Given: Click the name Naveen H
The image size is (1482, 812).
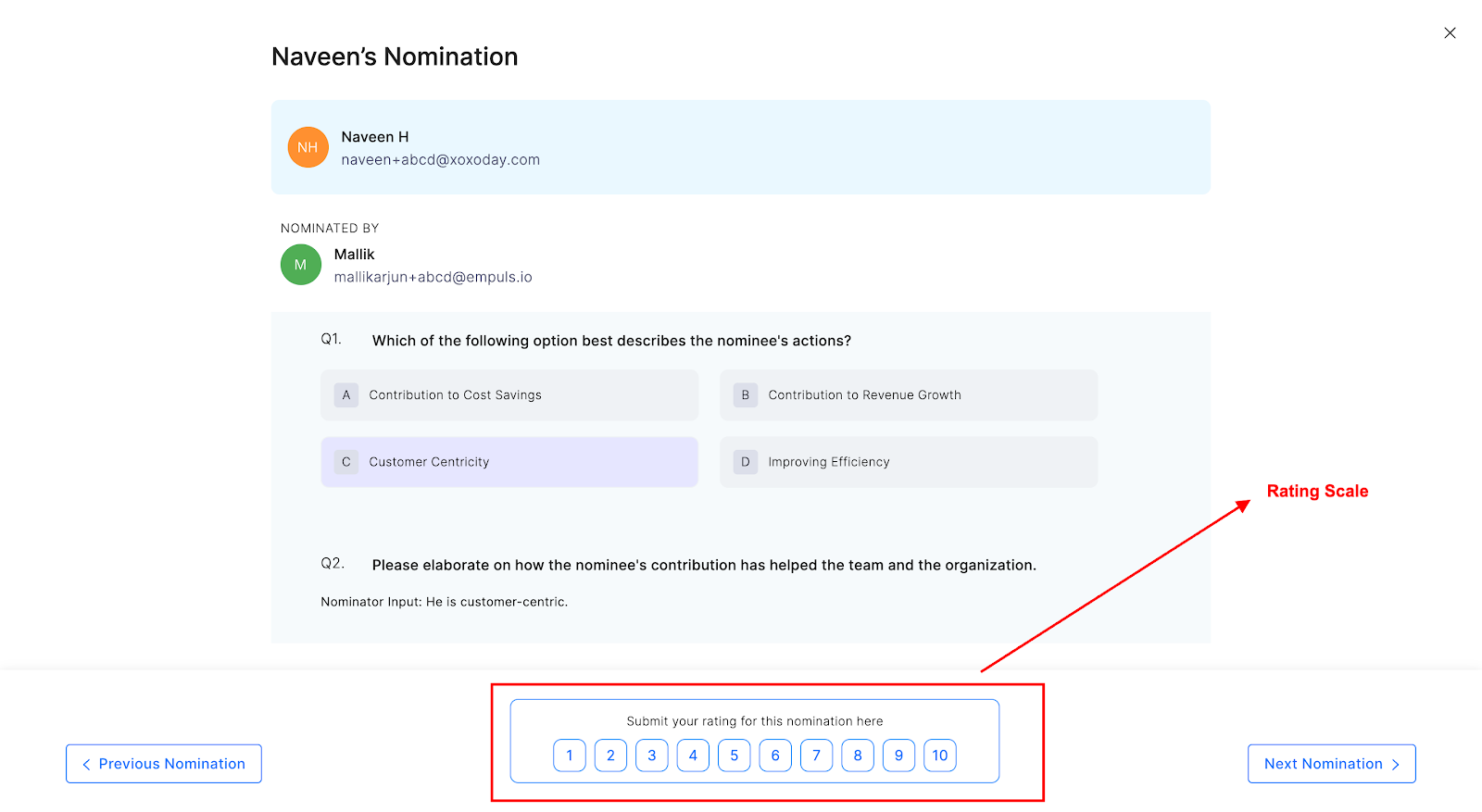Looking at the screenshot, I should pos(375,137).
